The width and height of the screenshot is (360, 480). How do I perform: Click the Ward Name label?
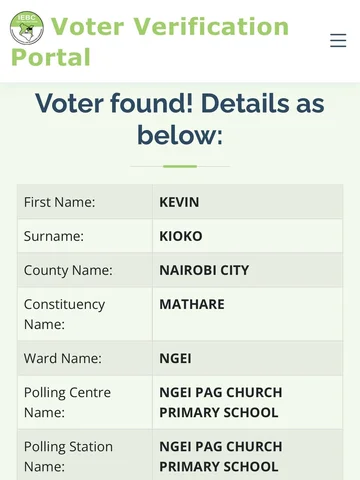[63, 358]
